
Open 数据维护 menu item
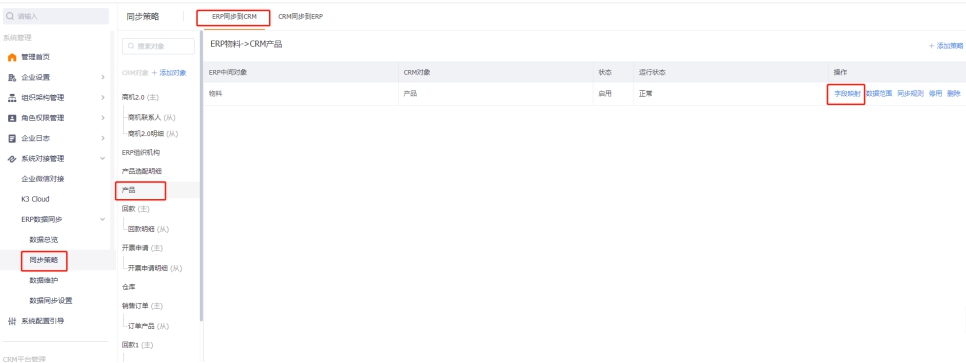[44, 280]
